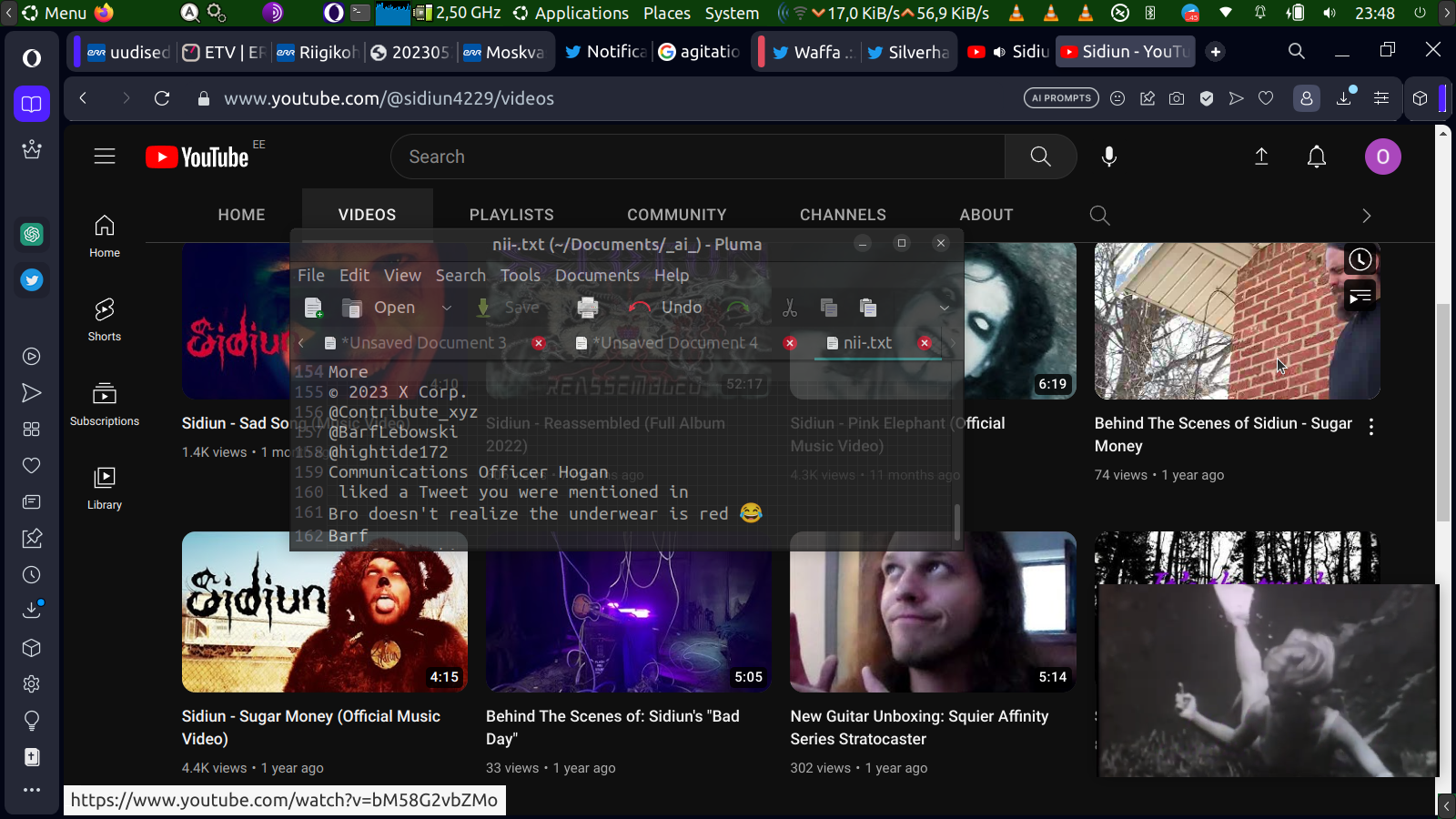Open YouTube notifications bell

pyautogui.click(x=1316, y=157)
